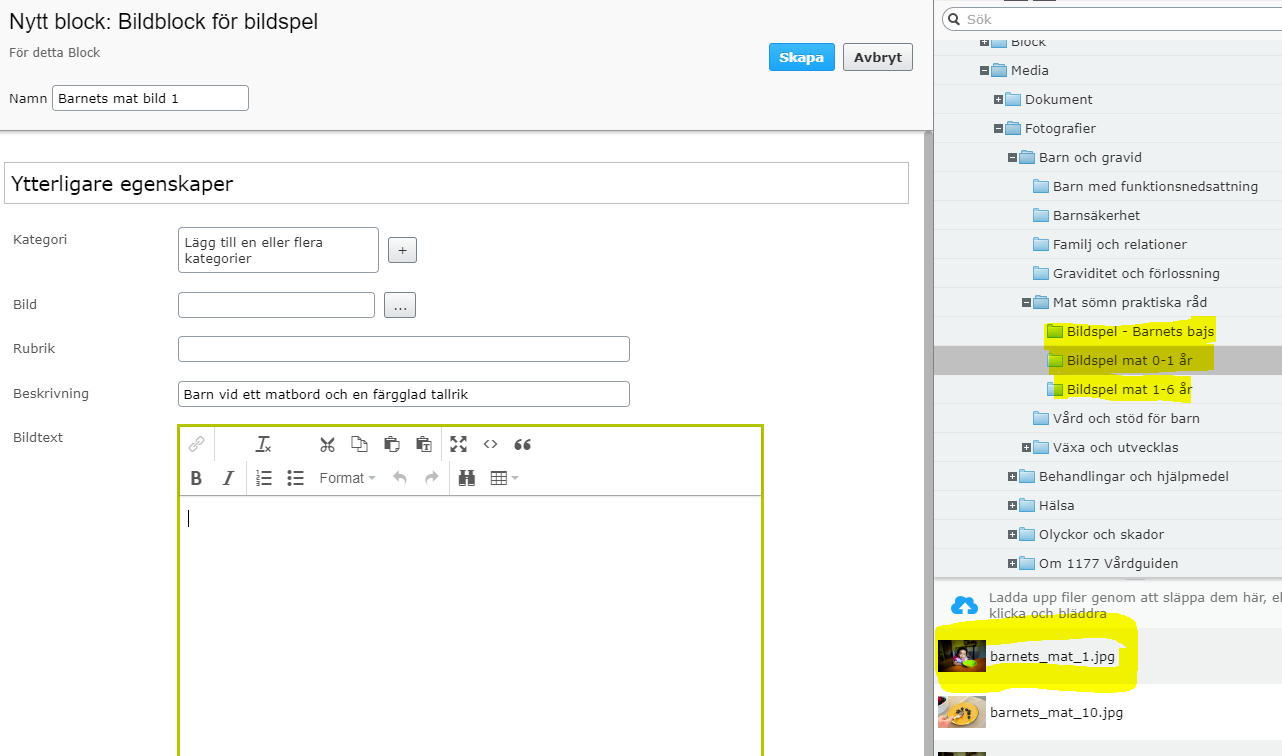1282x756 pixels.
Task: Open source code view icon
Action: pyautogui.click(x=490, y=445)
